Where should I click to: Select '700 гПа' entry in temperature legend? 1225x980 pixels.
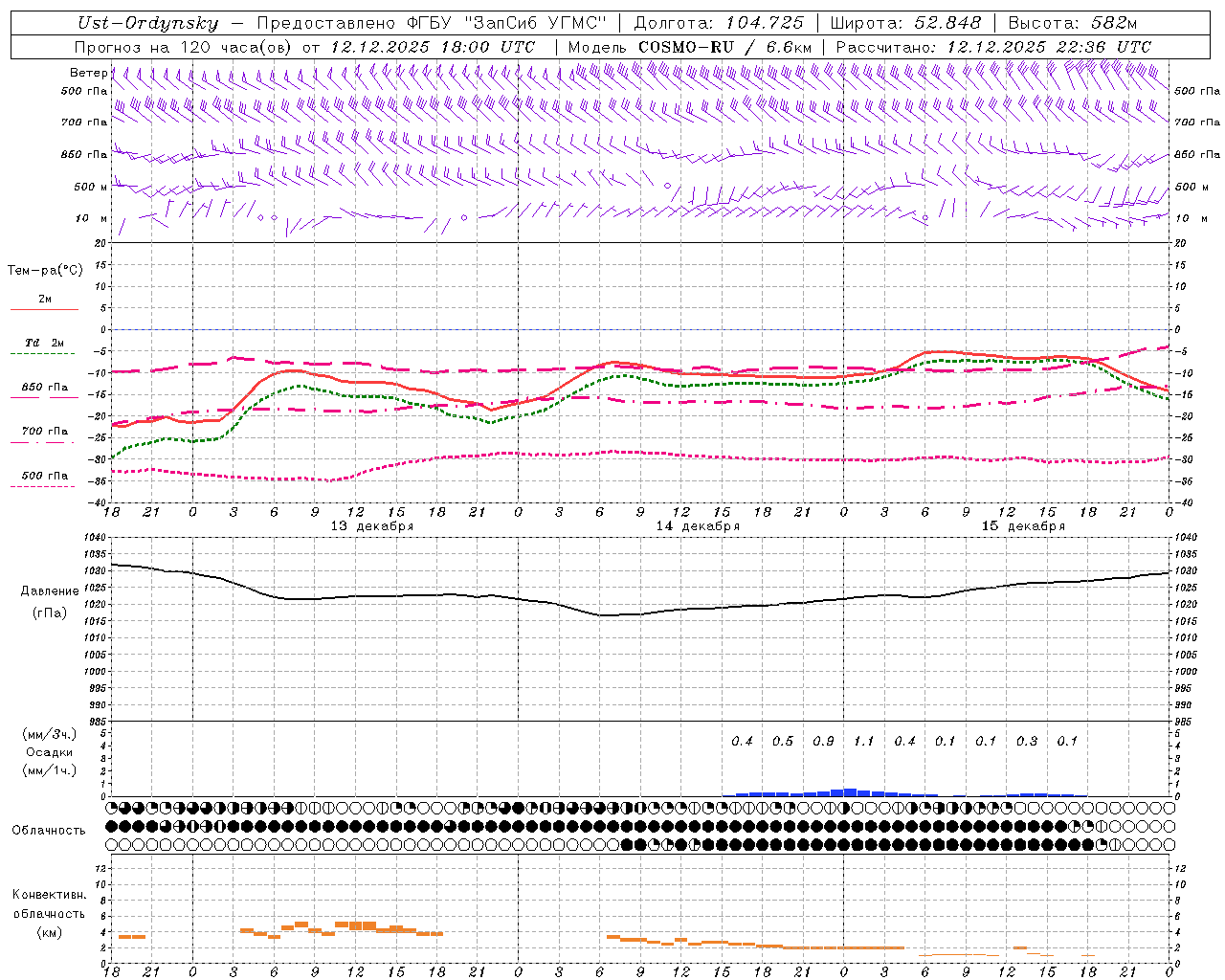(45, 431)
